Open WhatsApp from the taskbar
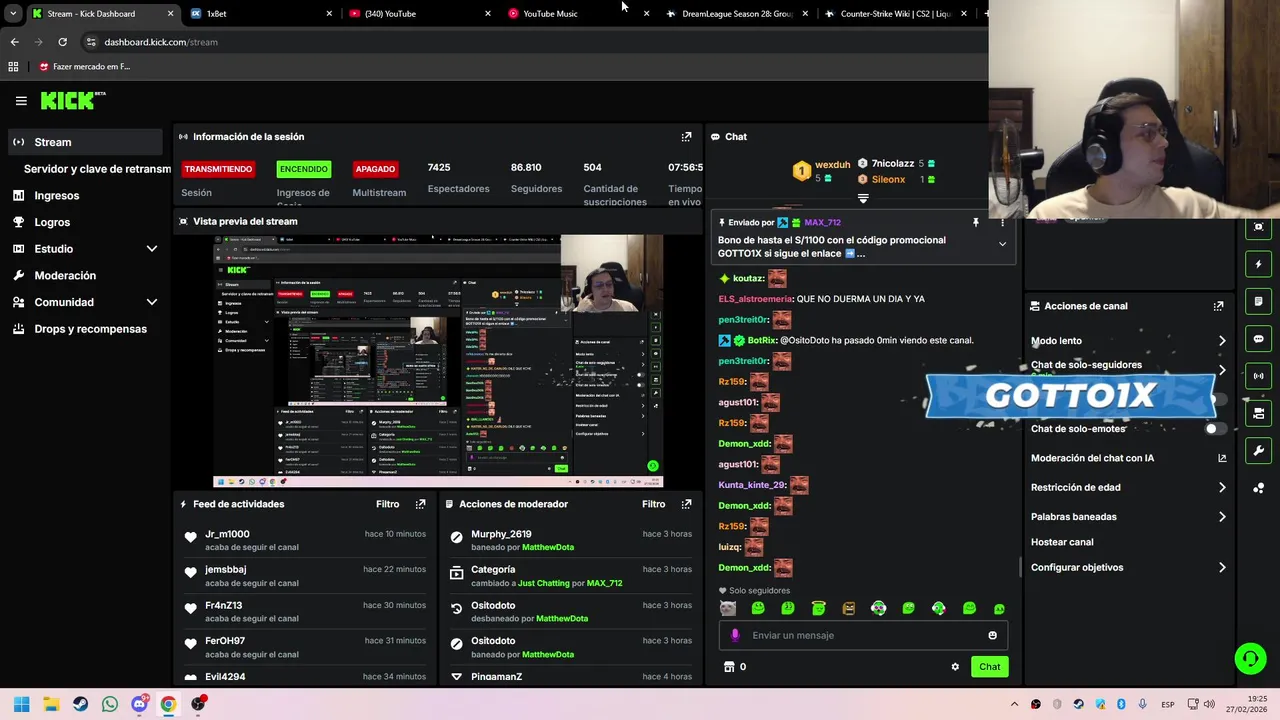This screenshot has width=1280, height=720. (109, 704)
